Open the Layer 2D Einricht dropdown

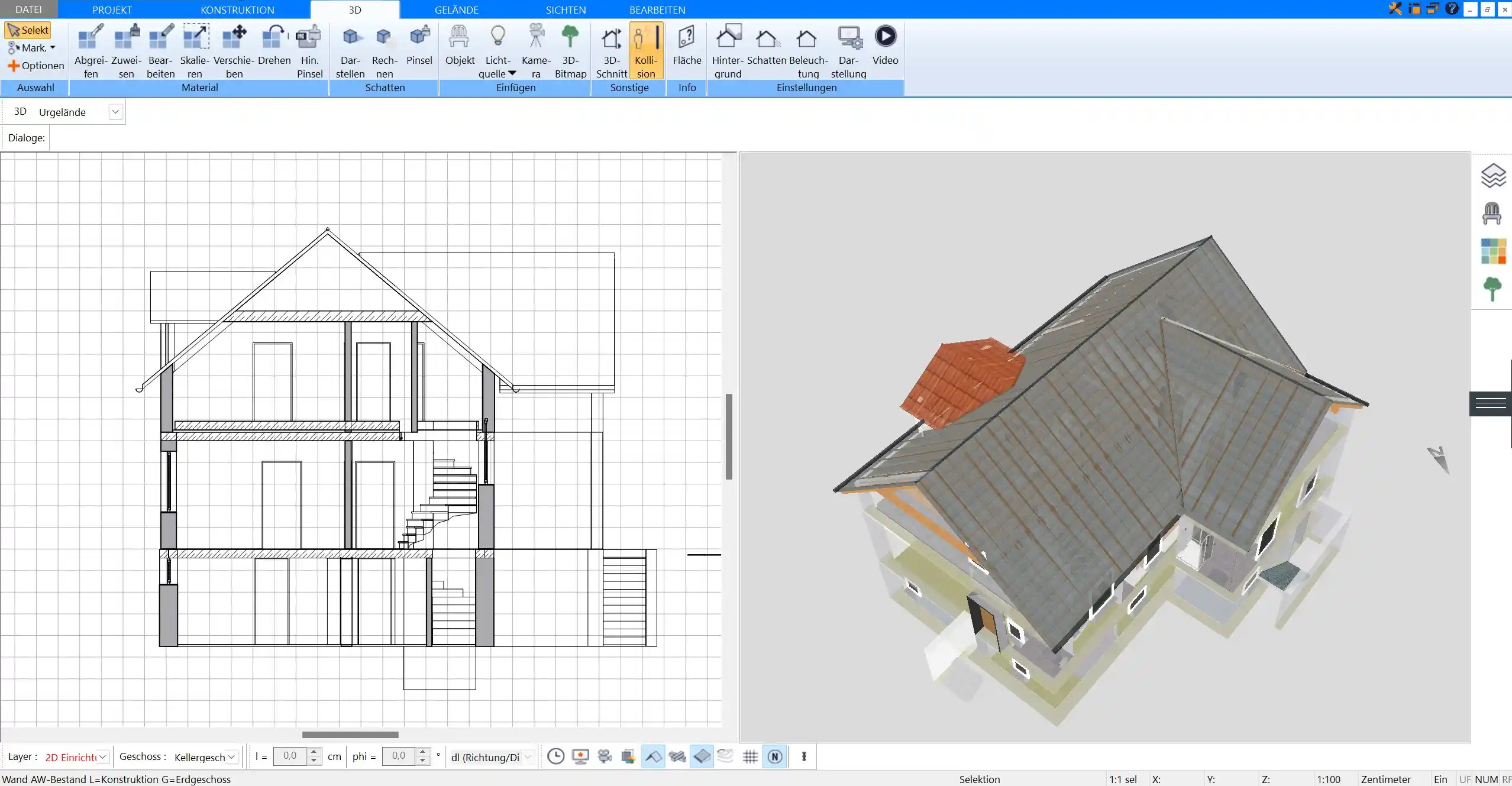[x=103, y=757]
